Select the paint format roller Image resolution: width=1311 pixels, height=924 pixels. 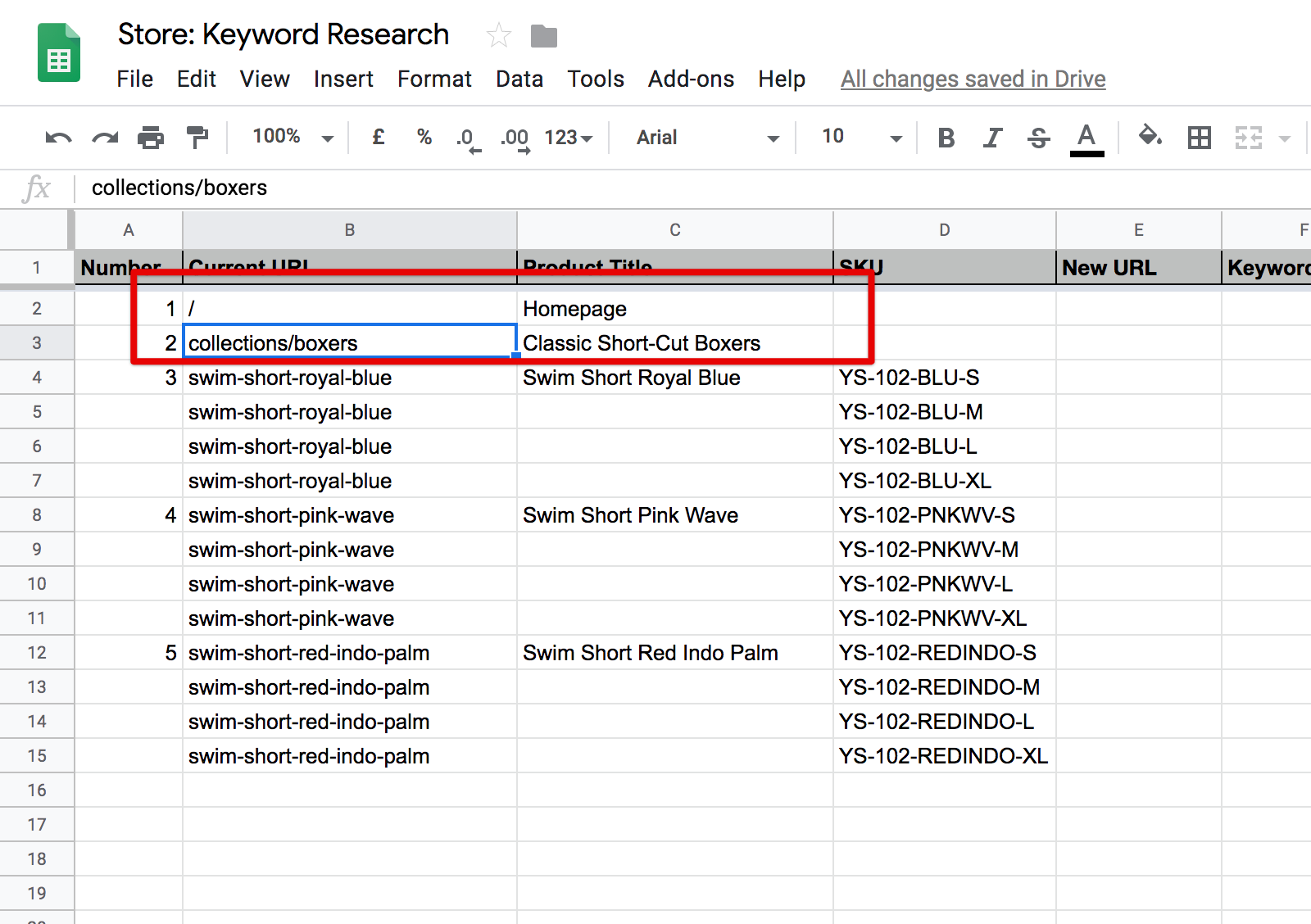197,137
